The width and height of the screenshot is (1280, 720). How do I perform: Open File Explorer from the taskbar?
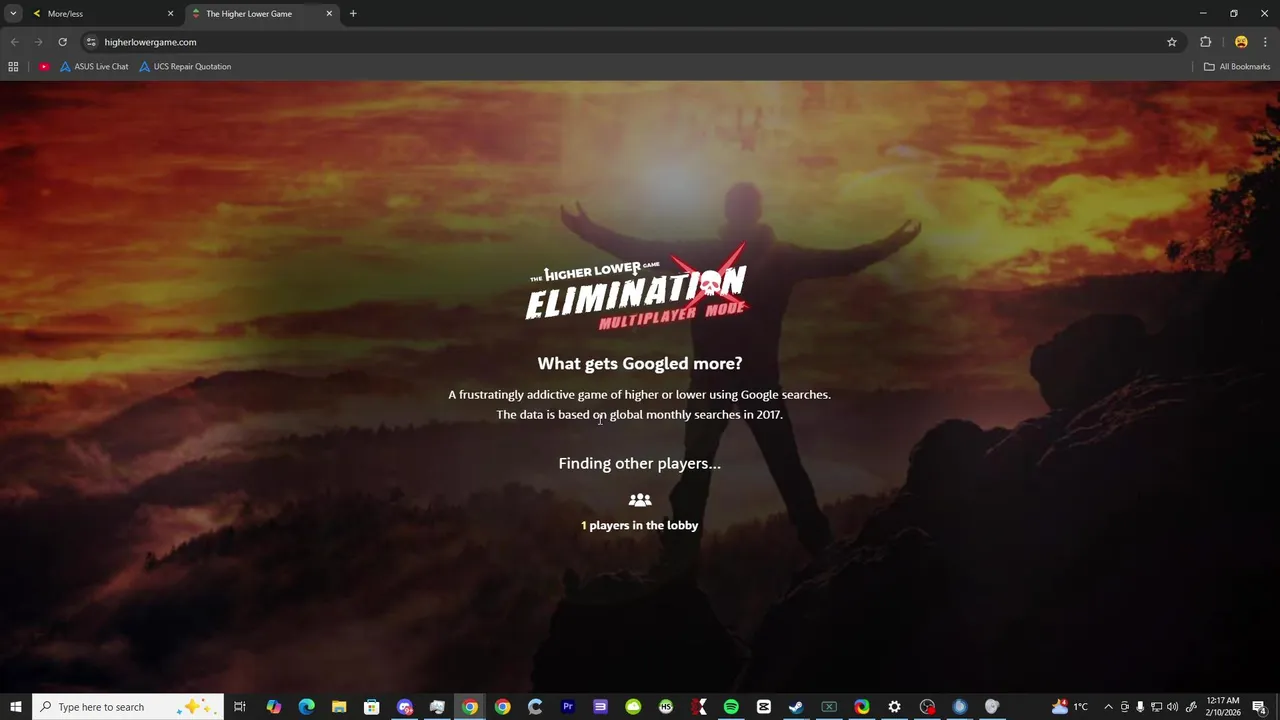pos(339,707)
